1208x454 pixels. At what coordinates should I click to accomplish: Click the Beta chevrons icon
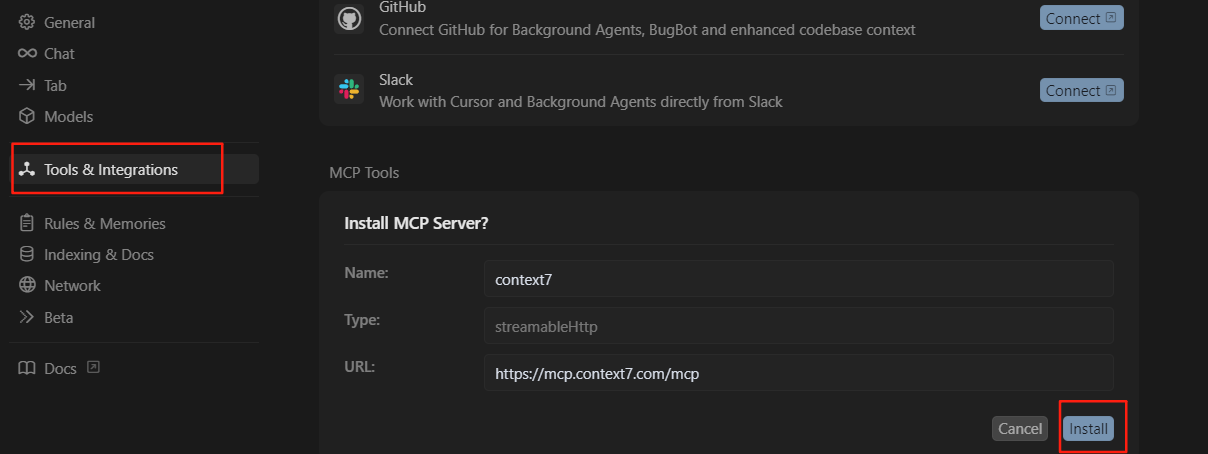click(27, 317)
